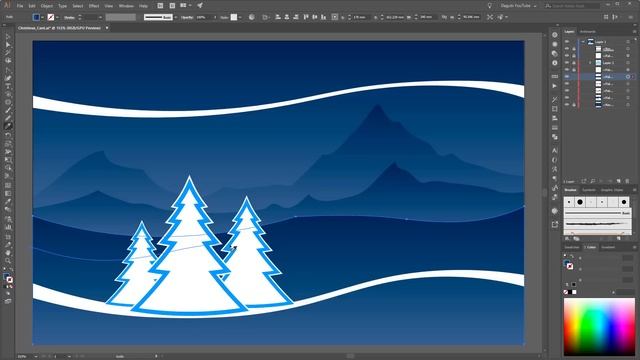
Task: Click the Fill color box in the toolbar
Action: pos(6,277)
